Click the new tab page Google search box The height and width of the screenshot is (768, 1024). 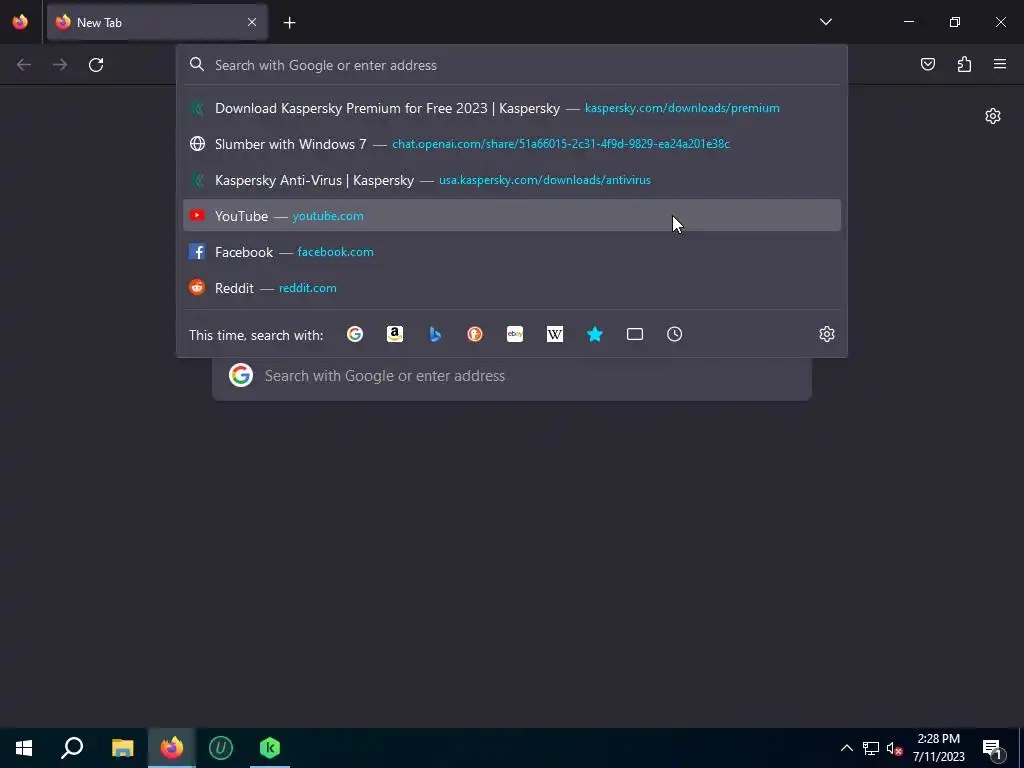(512, 376)
